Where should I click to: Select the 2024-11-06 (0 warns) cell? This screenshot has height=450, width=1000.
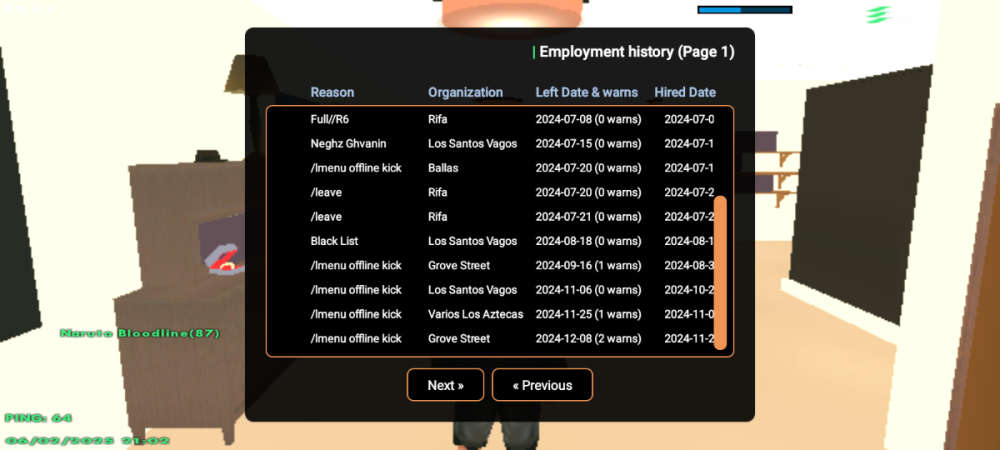click(x=588, y=290)
